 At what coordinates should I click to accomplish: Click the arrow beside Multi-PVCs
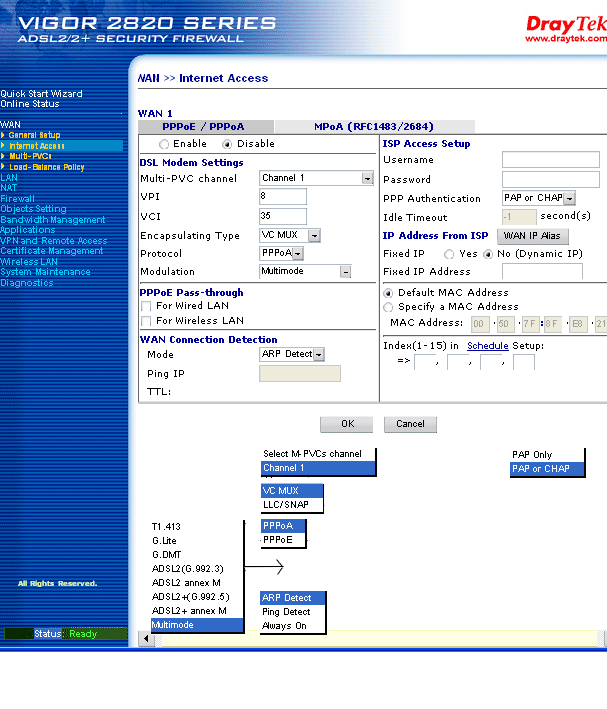pos(3,156)
